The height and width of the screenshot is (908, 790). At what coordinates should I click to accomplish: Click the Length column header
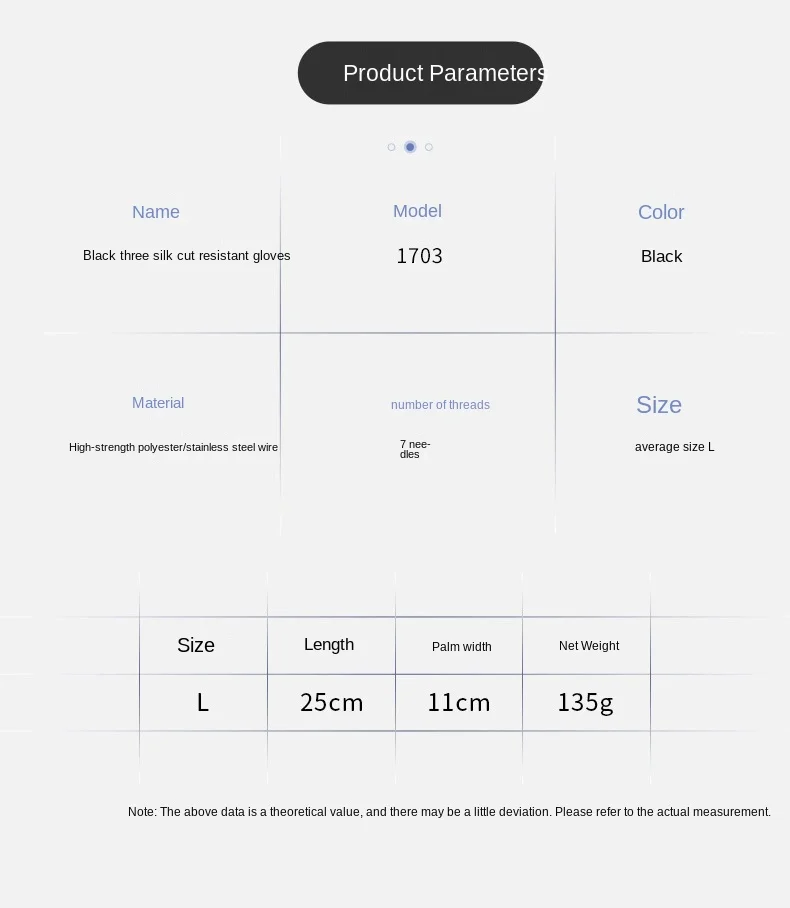tap(329, 645)
